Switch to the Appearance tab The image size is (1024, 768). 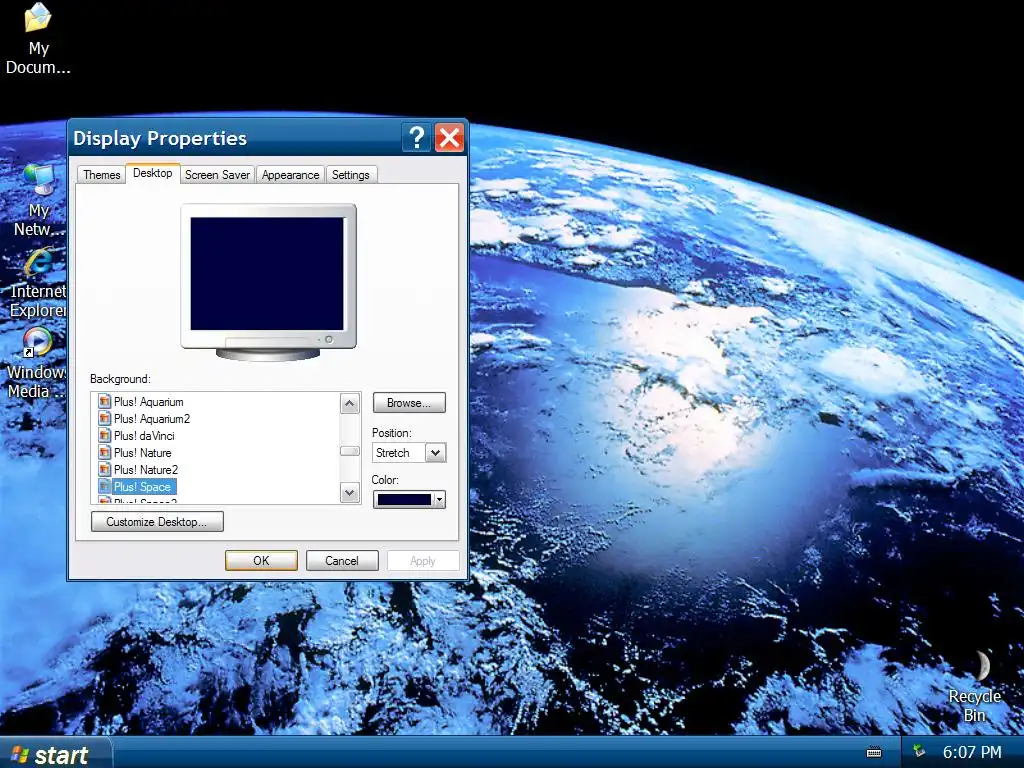[291, 174]
